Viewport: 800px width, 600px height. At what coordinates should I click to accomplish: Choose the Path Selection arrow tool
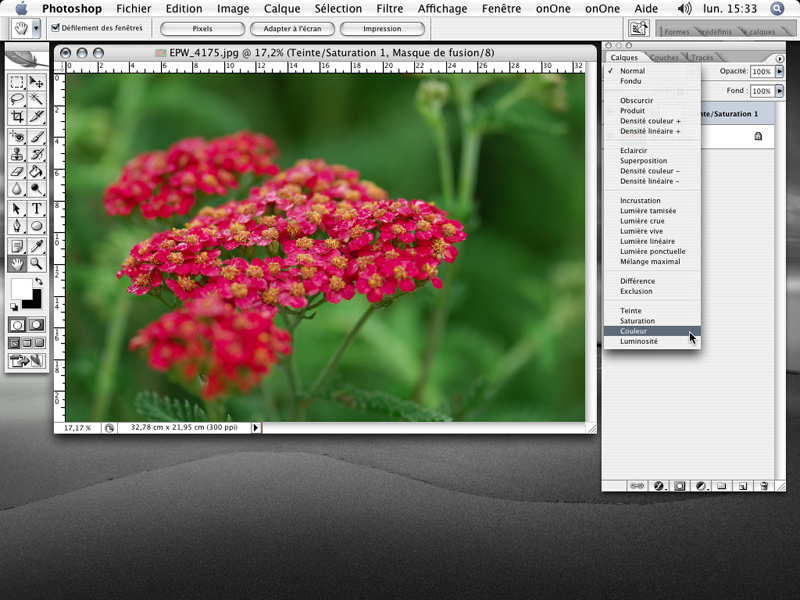pos(17,209)
